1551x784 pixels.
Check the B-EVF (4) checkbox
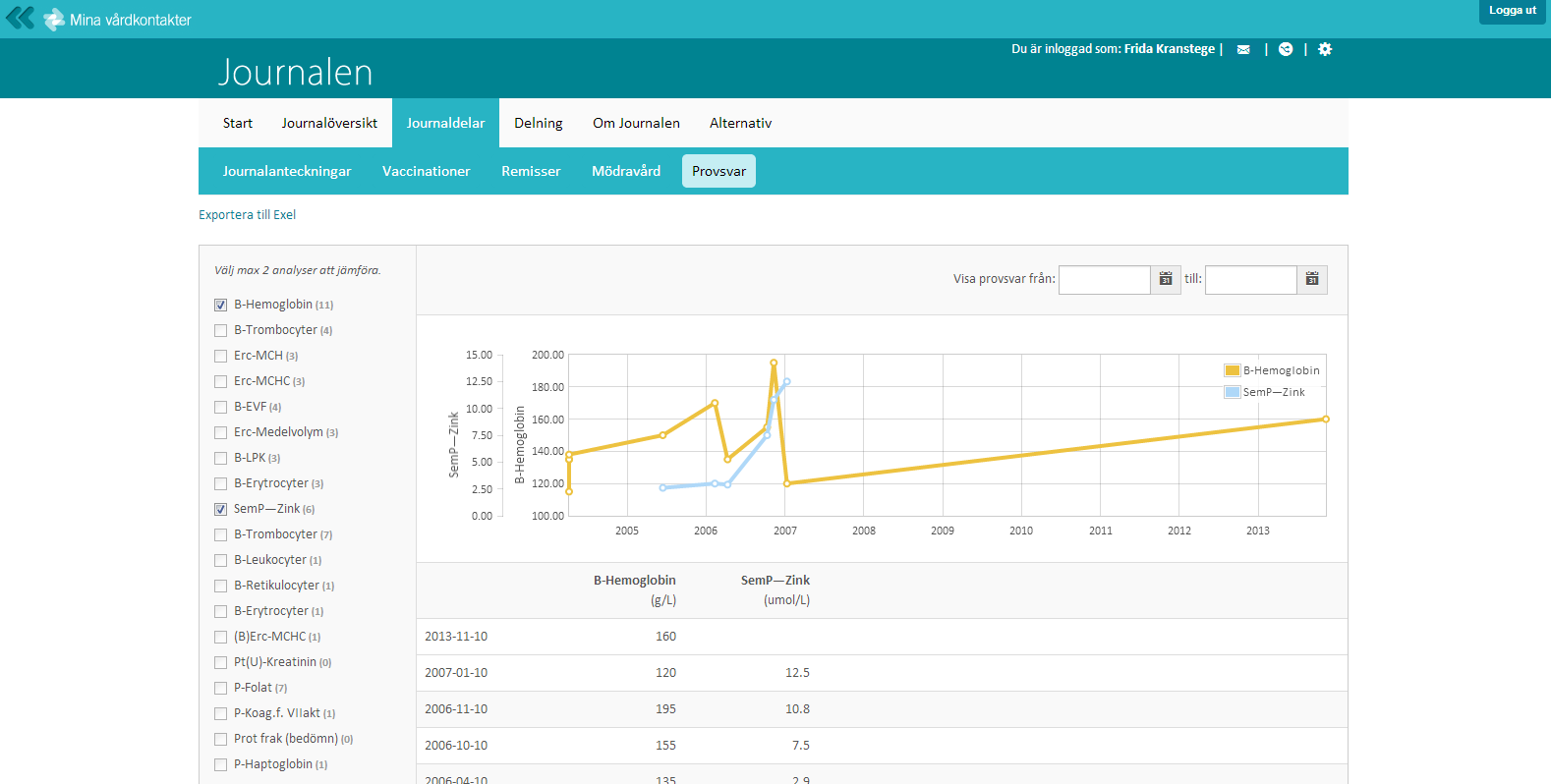point(220,407)
